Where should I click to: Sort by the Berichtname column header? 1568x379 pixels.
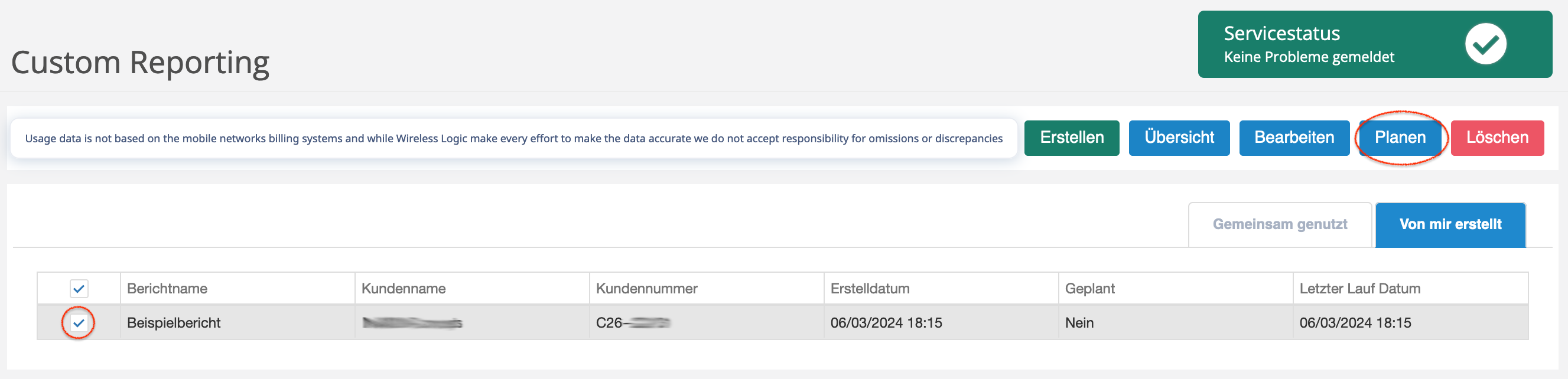click(x=167, y=288)
